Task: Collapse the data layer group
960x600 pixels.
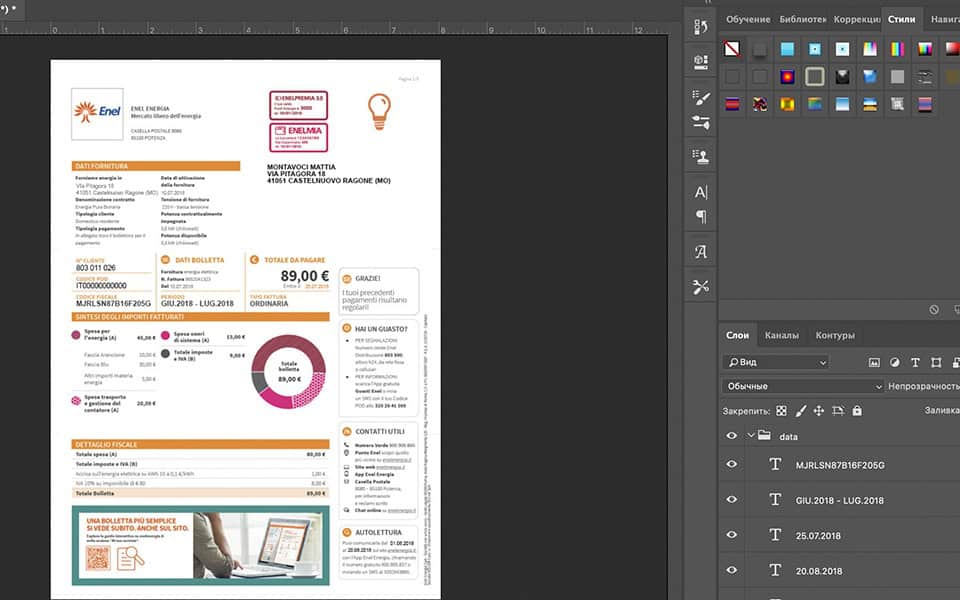Action: (751, 436)
